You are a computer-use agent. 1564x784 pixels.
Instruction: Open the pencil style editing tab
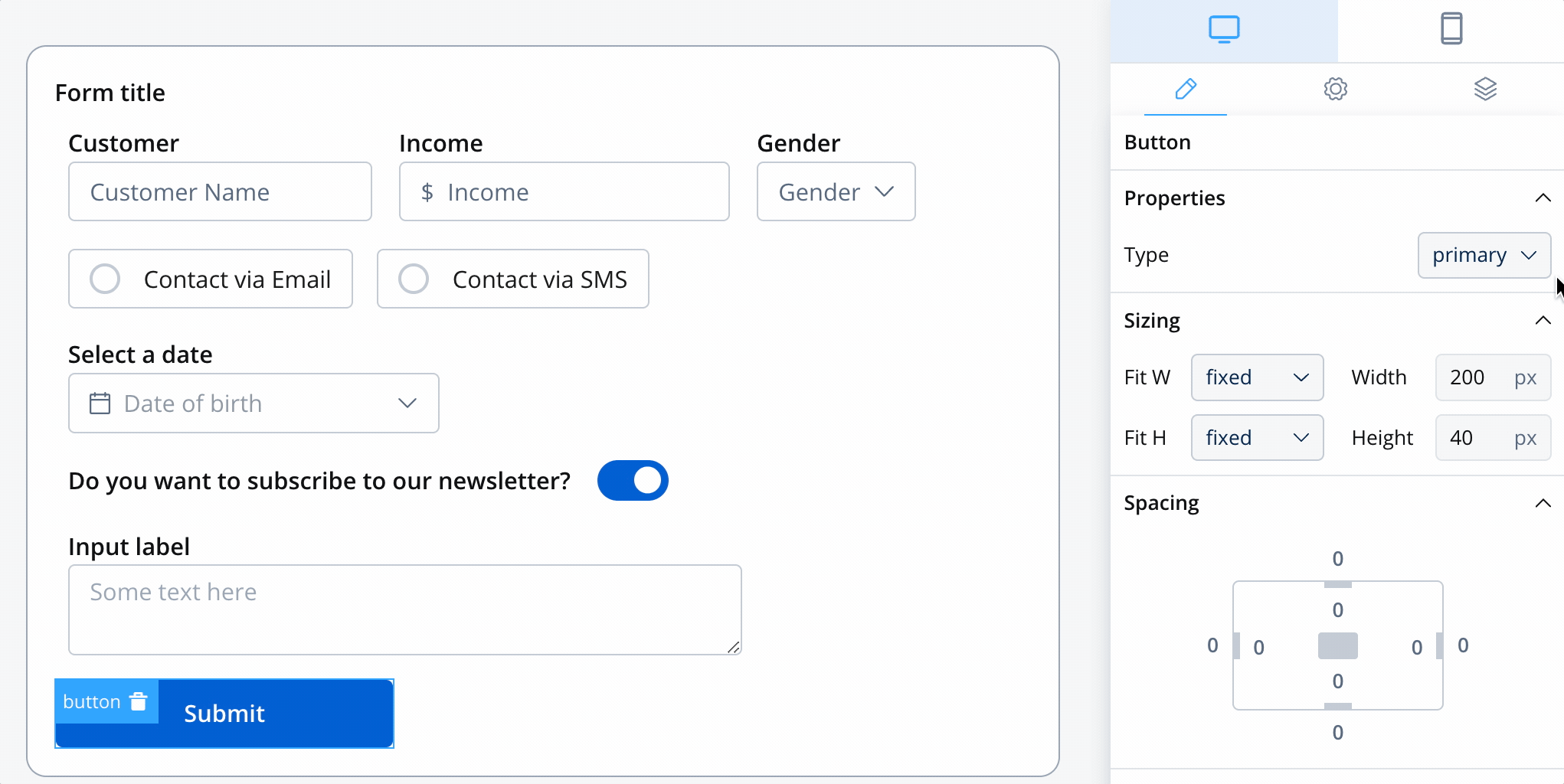[1186, 89]
